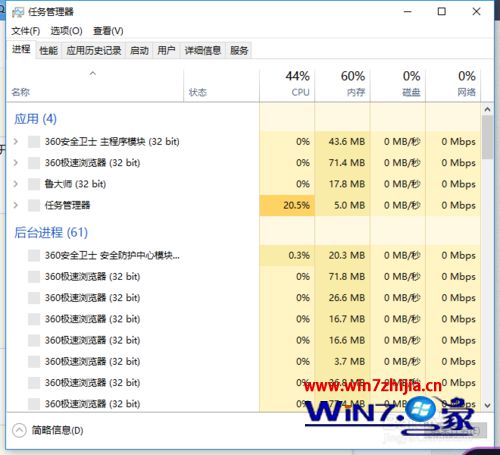Select the 任务管理器 process name
This screenshot has width=500, height=455.
click(67, 205)
